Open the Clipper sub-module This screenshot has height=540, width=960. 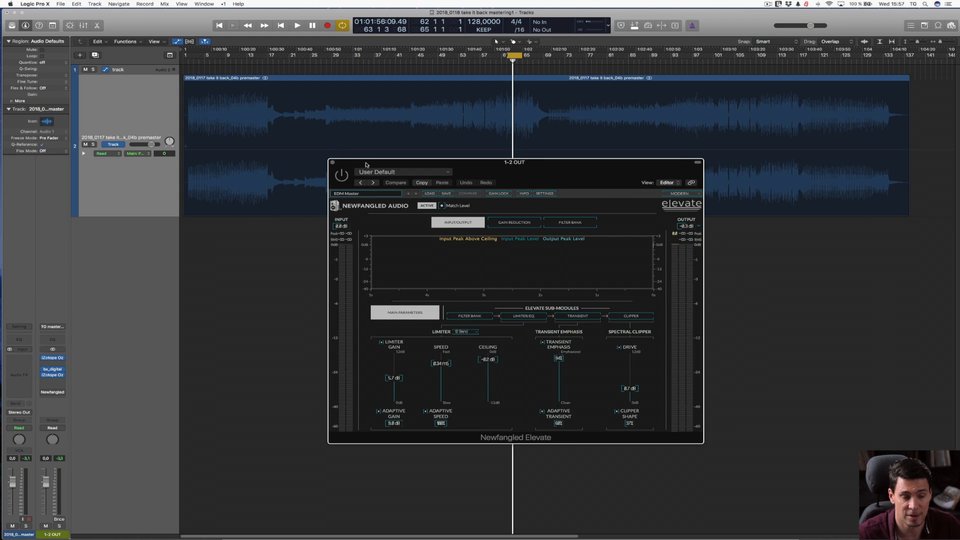pos(631,316)
